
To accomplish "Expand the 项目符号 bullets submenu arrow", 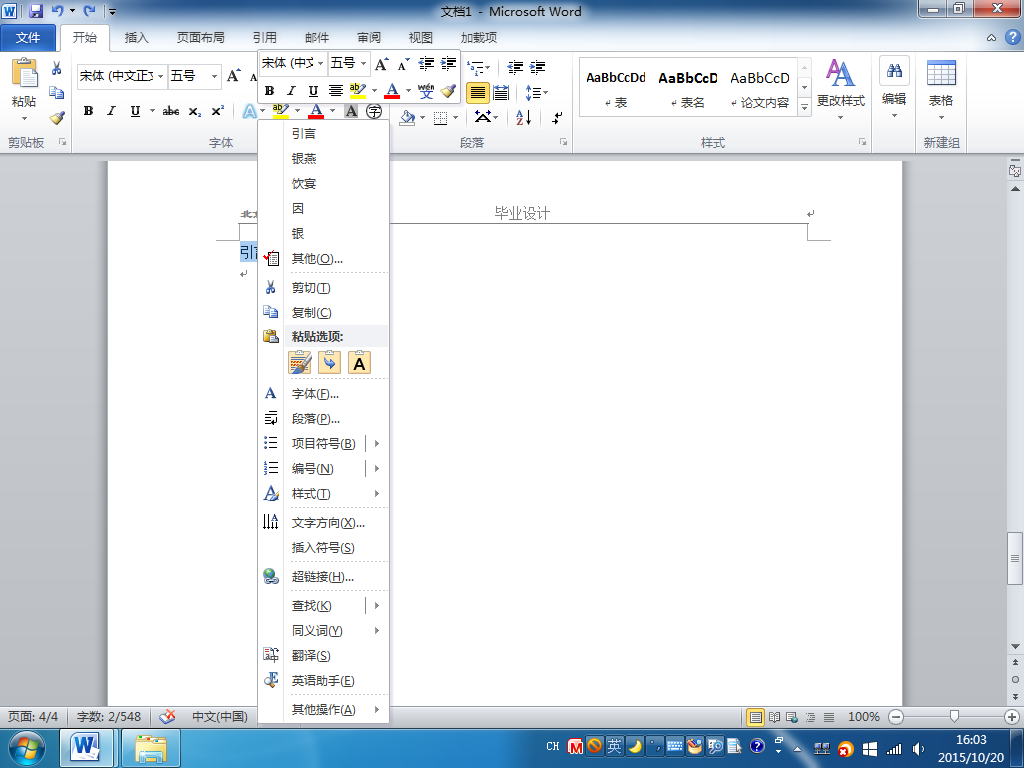I will click(377, 443).
